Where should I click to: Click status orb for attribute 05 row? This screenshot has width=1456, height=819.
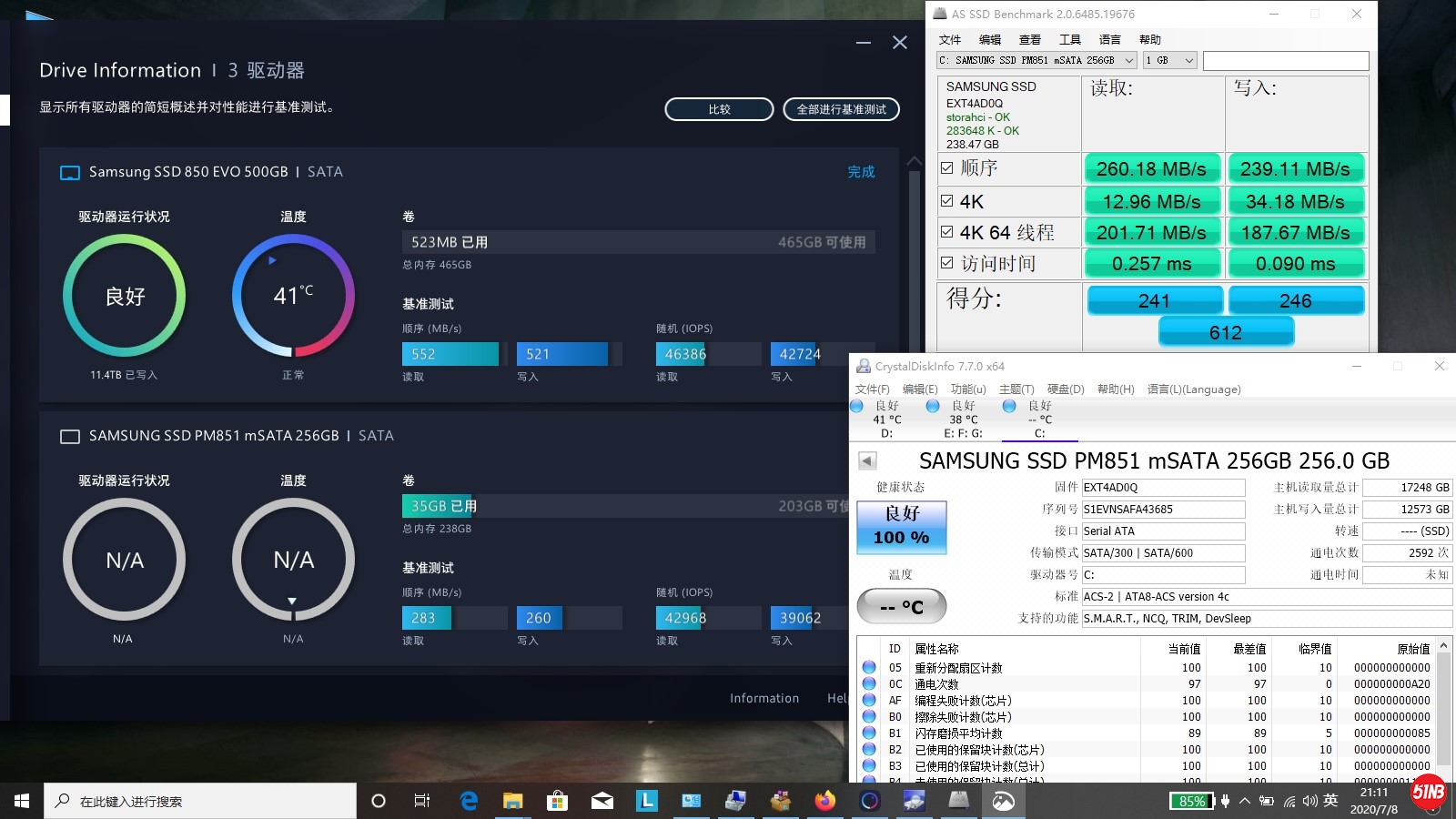[x=869, y=667]
